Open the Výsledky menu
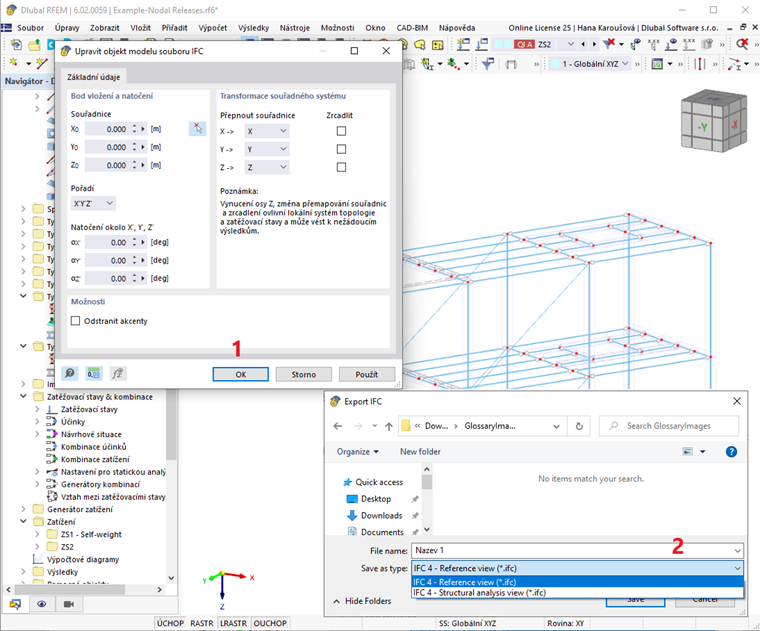760x631 pixels. pyautogui.click(x=253, y=28)
